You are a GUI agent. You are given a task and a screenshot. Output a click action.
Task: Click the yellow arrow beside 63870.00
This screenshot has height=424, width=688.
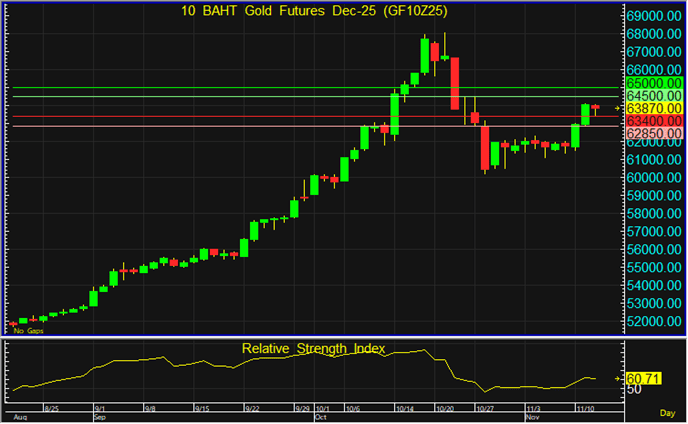pyautogui.click(x=617, y=107)
